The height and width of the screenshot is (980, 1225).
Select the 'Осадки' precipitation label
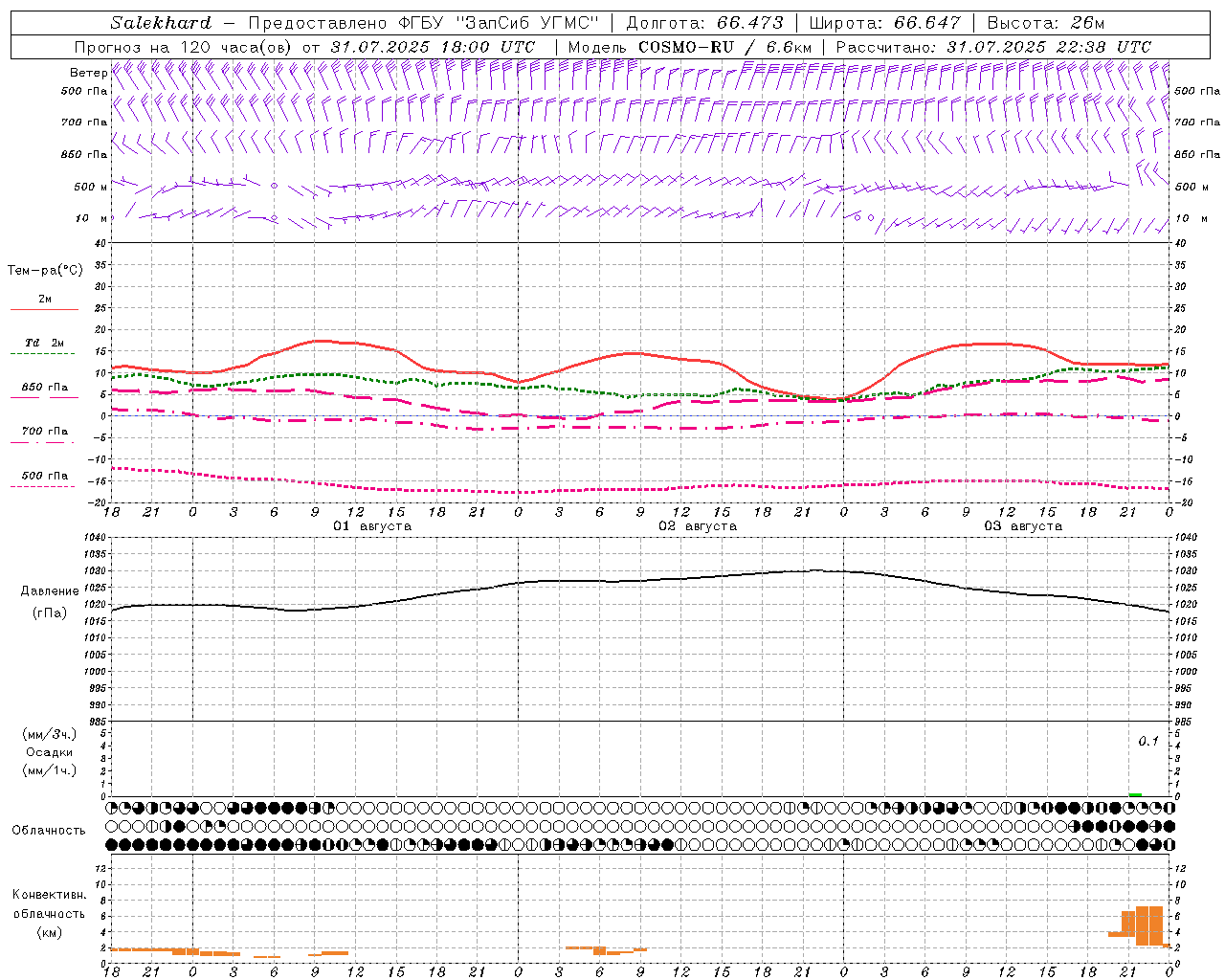50,752
